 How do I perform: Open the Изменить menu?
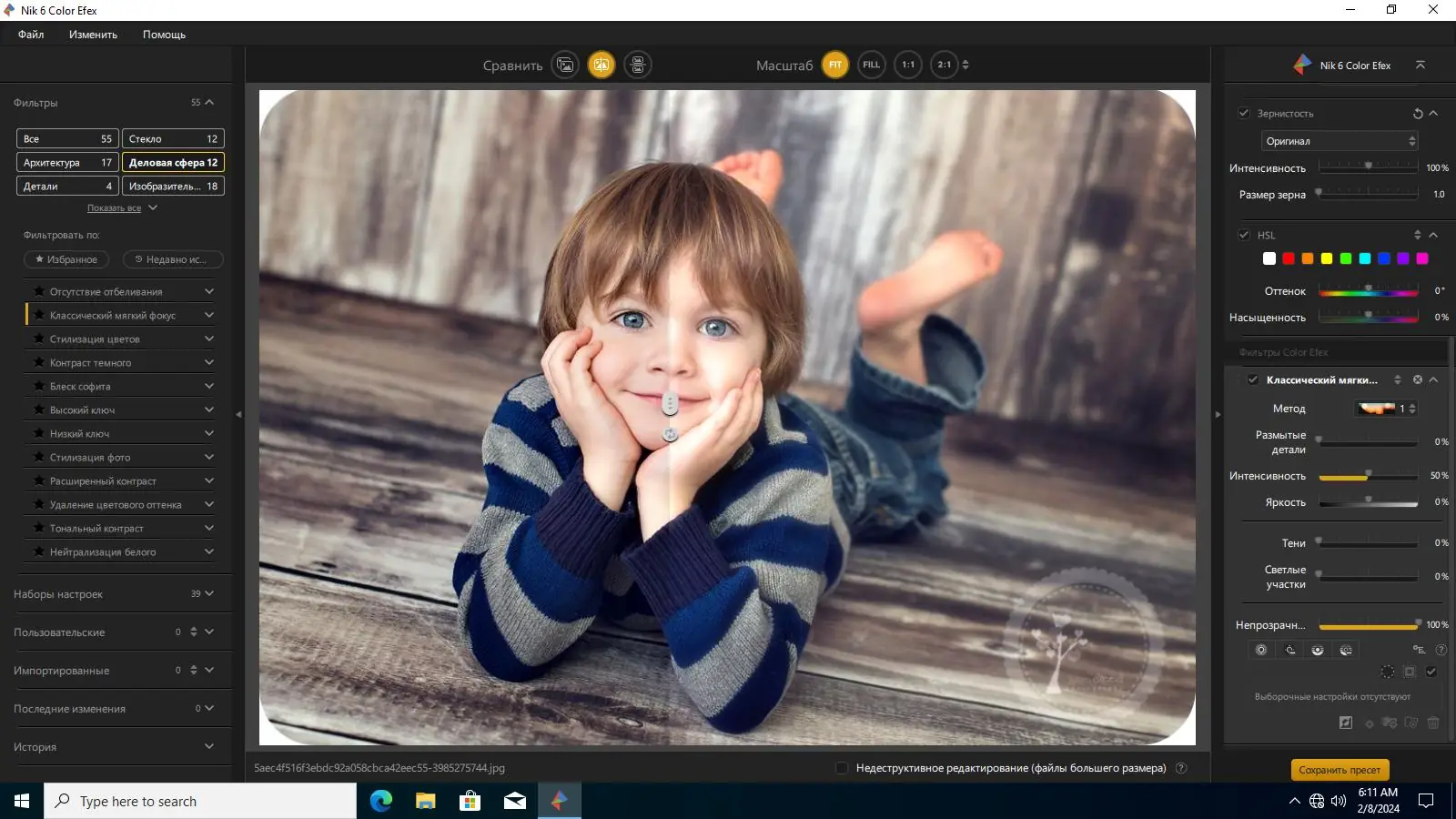point(93,35)
